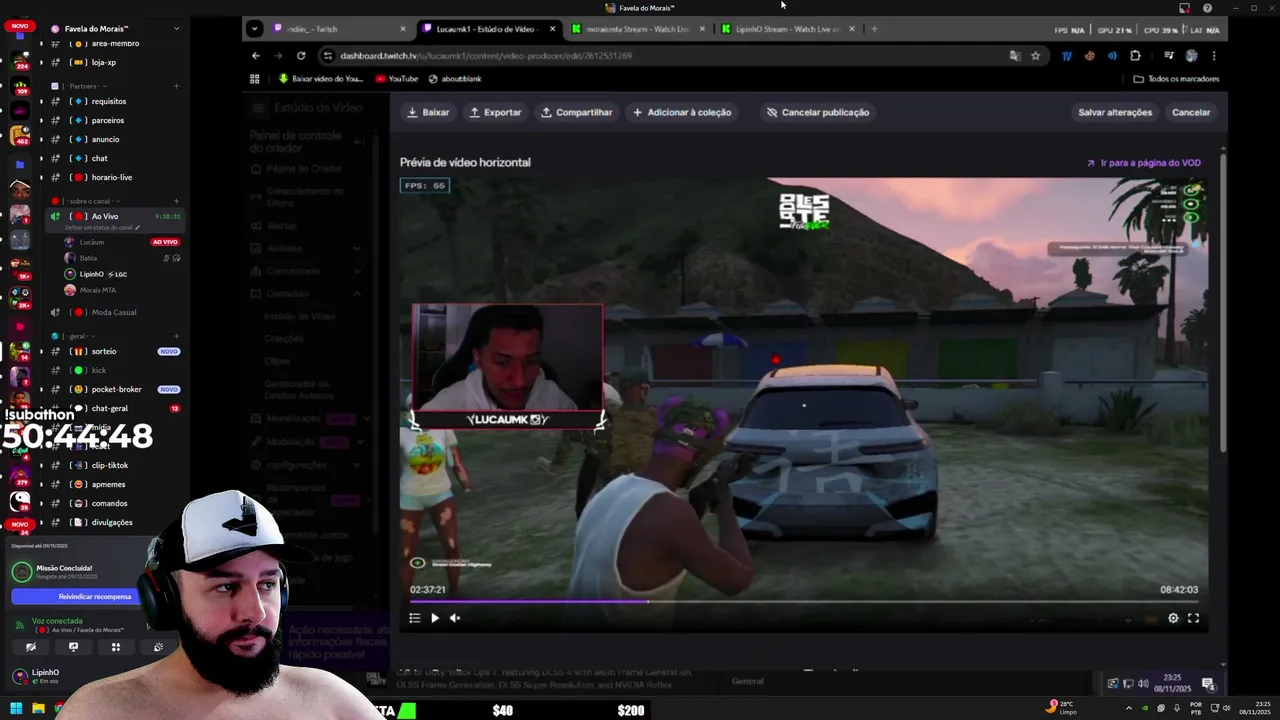Switch to the indiin_ - Twitch tab
This screenshot has width=1280, height=720.
(336, 29)
